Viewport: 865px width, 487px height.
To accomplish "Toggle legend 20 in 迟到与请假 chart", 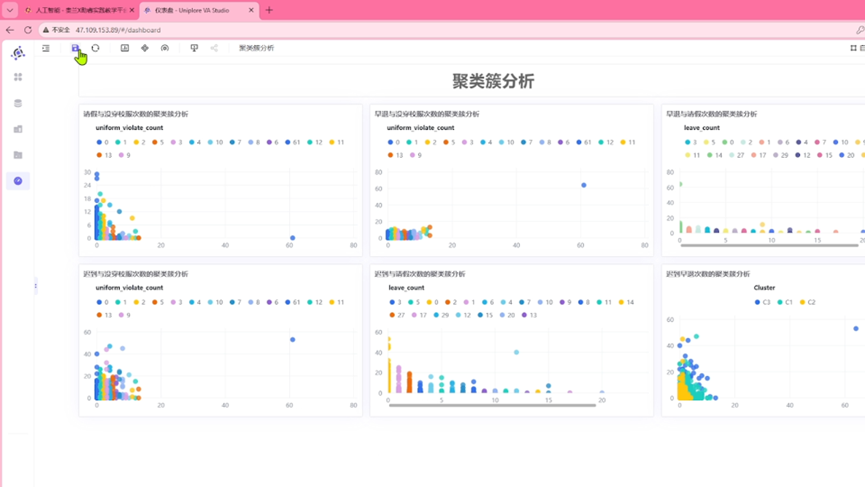I will click(507, 315).
